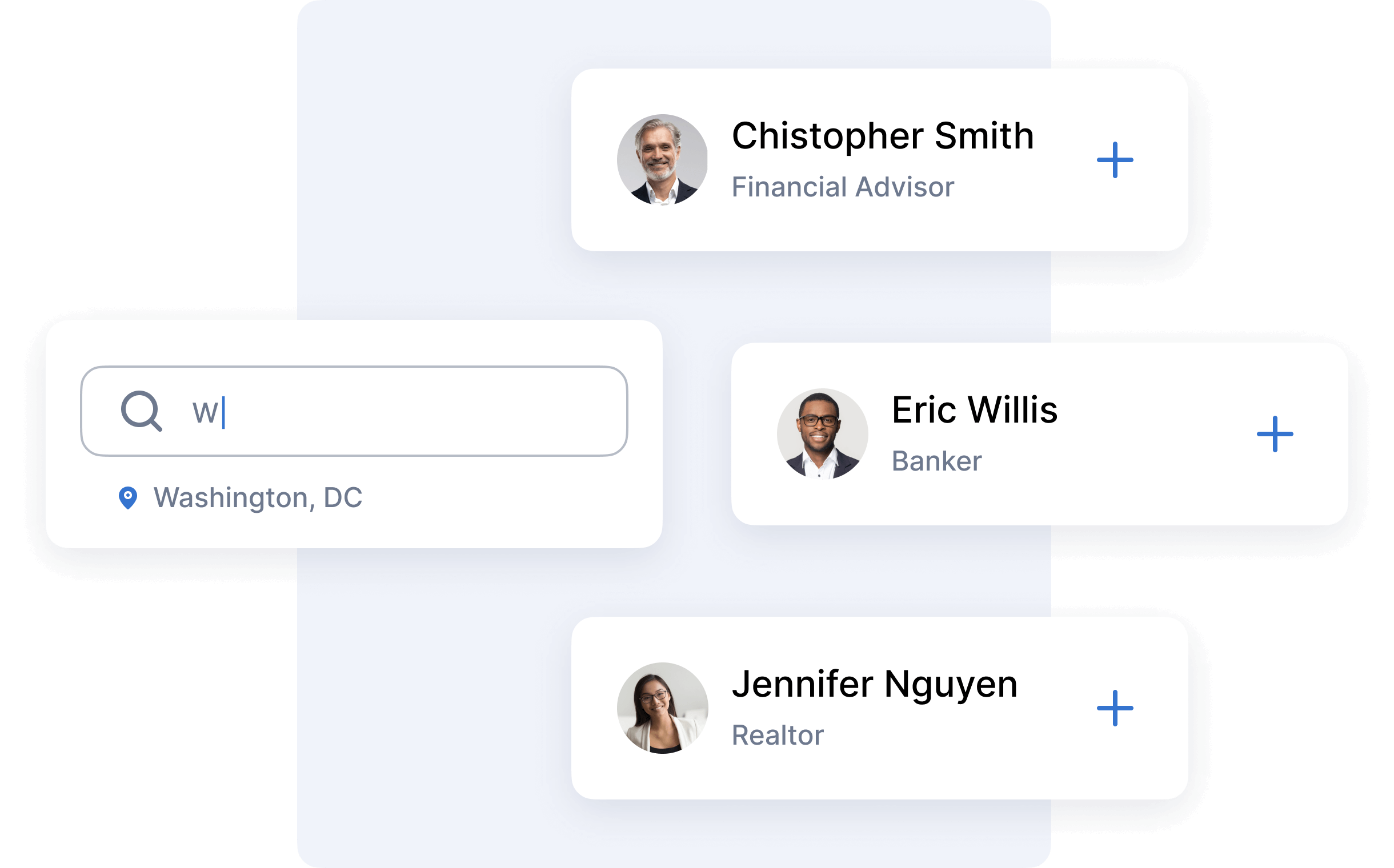Select the Jennifer Nguyen name

(x=874, y=684)
